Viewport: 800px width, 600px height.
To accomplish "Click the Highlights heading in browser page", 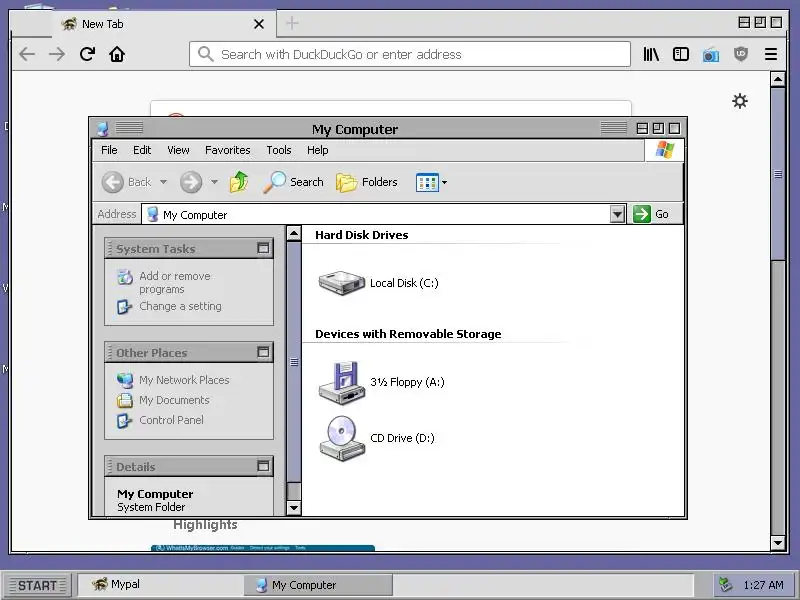I will point(205,524).
